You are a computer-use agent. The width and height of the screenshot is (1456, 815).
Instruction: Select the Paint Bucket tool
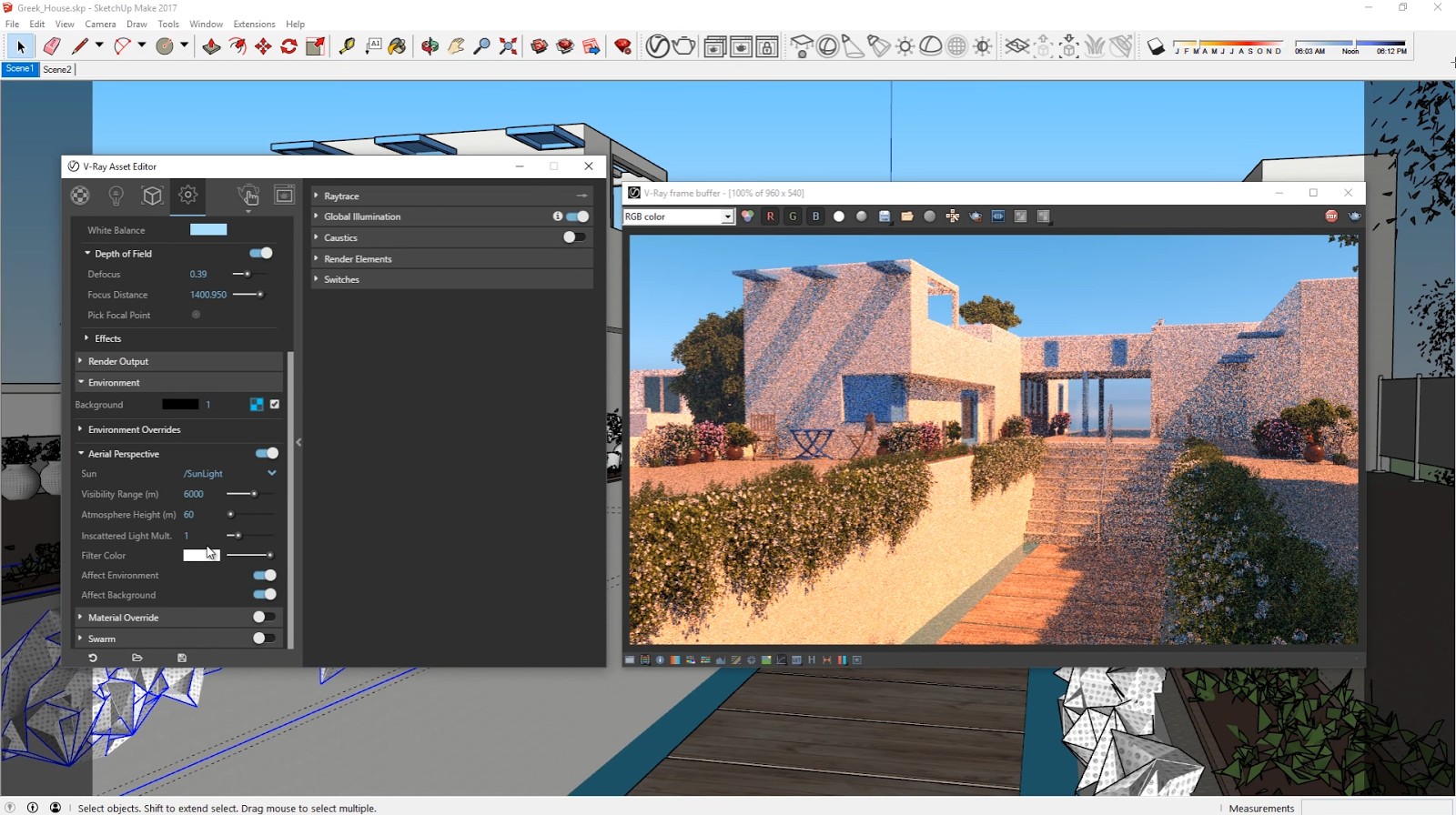(x=398, y=46)
